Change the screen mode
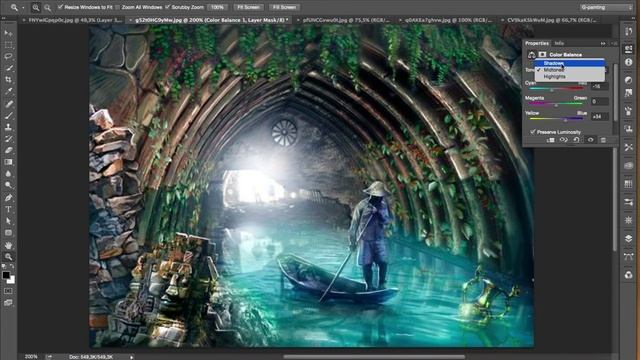 tap(8, 303)
